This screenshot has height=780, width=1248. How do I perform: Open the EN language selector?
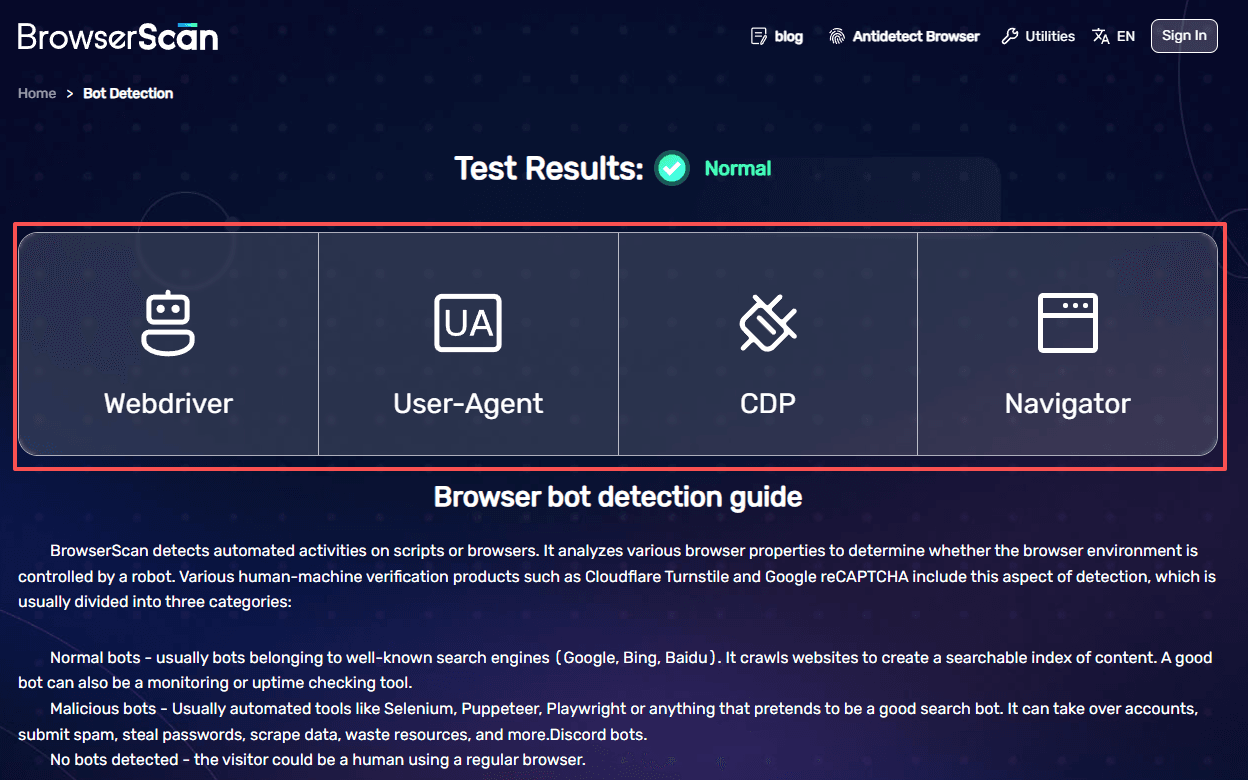(1126, 36)
